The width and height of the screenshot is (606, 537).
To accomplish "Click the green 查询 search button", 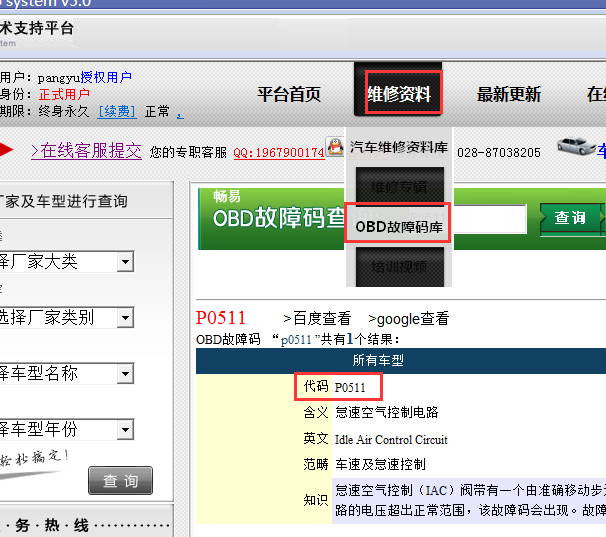I will (x=570, y=218).
